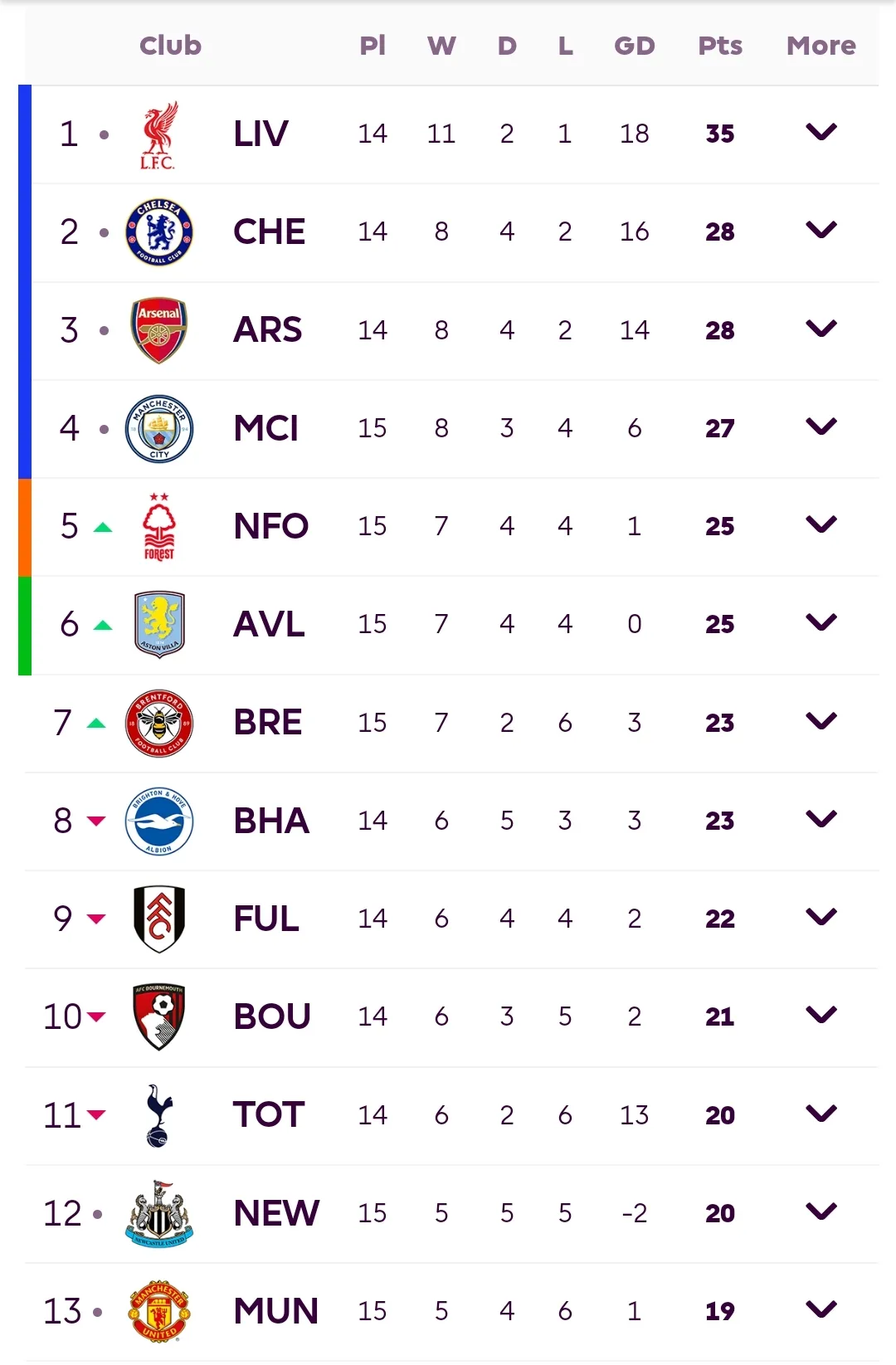
Task: Click the Newcastle United badge
Action: pos(158,1213)
